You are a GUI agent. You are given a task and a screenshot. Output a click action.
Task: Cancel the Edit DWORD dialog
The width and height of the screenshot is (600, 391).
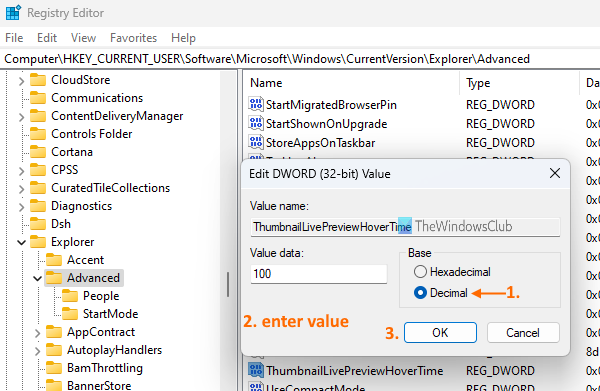pos(523,332)
